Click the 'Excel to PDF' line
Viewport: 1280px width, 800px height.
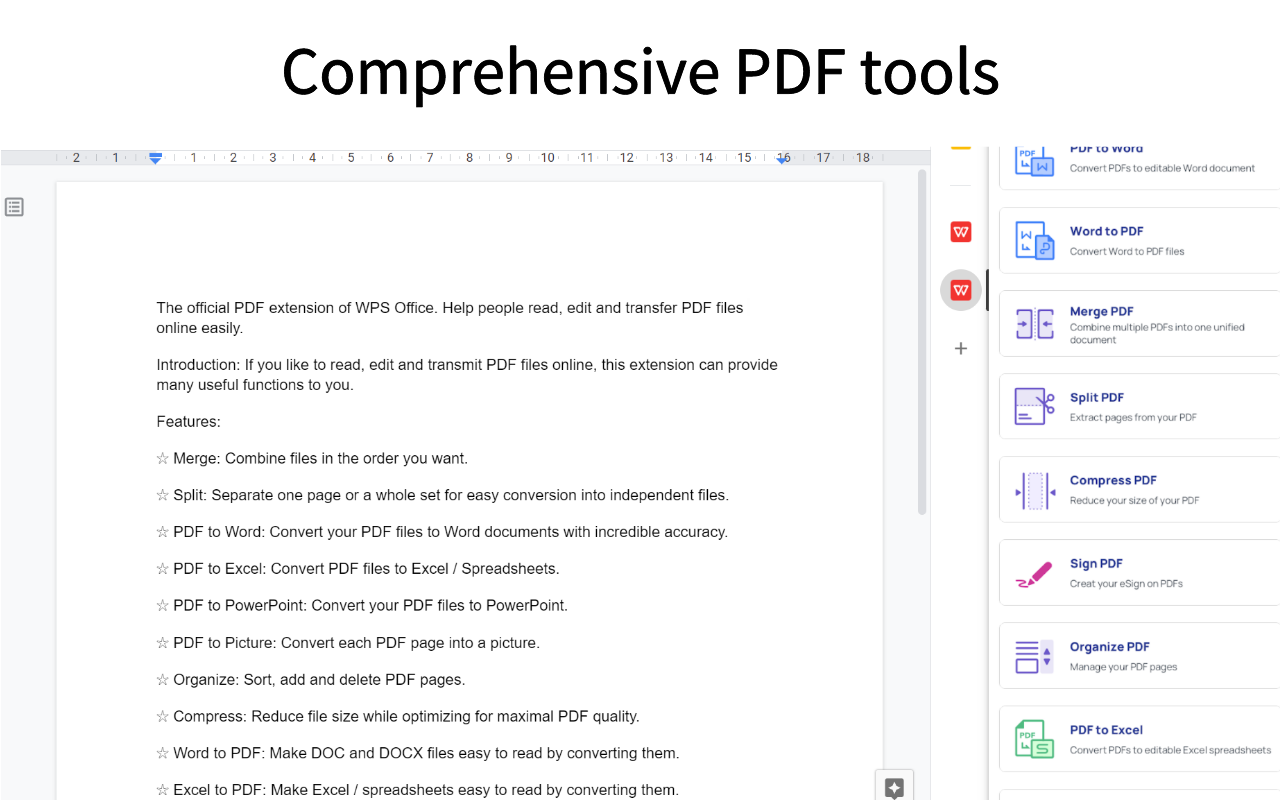pos(418,790)
